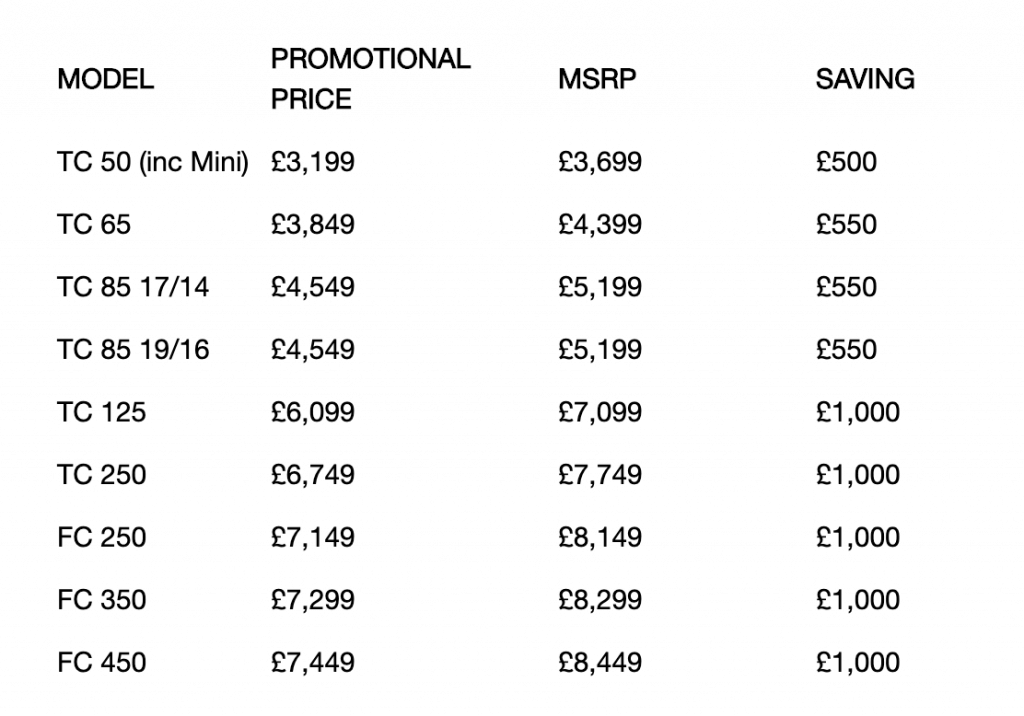
Task: Click the £3,849 promotional price
Action: (312, 224)
